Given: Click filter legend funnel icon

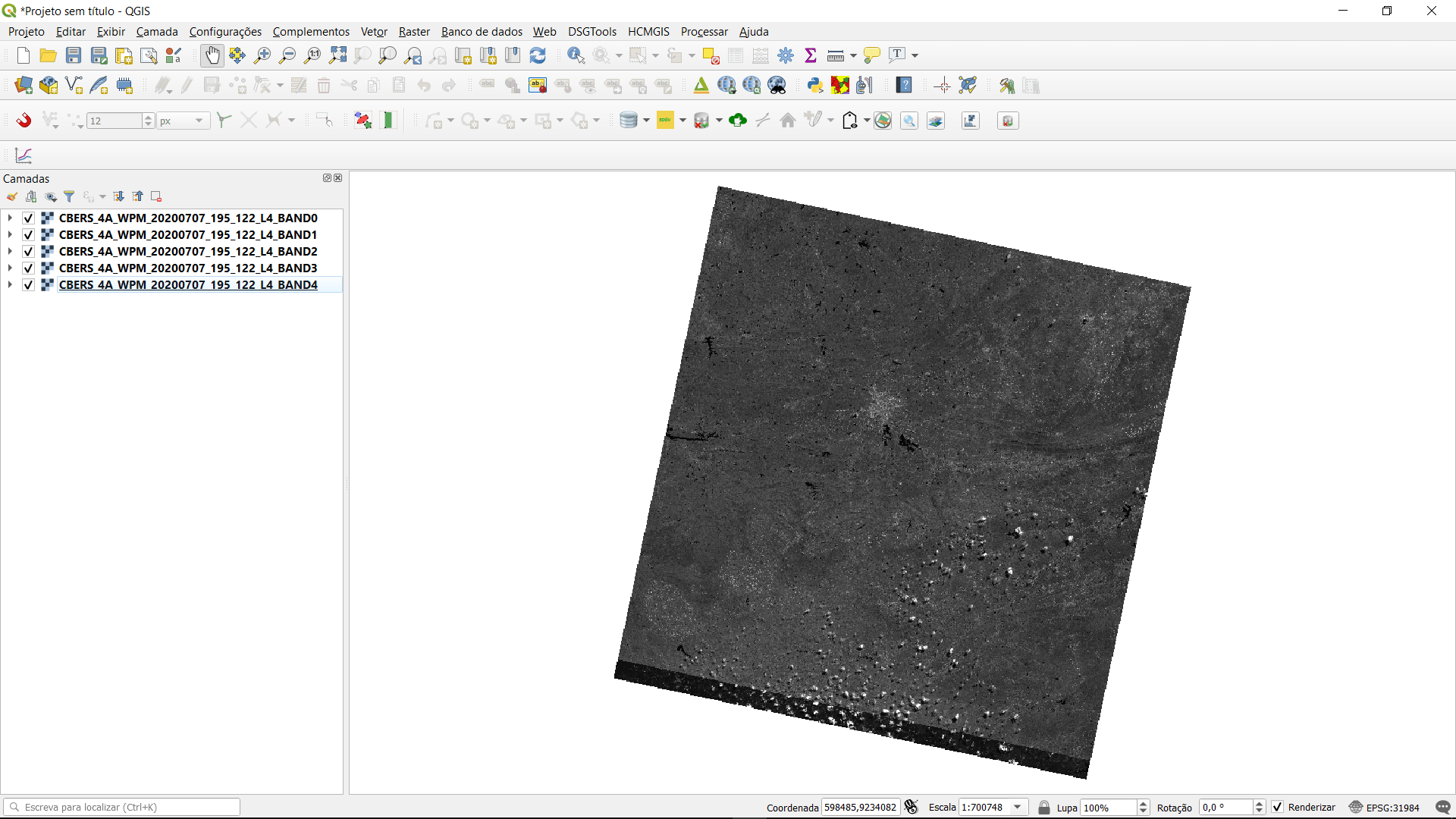Looking at the screenshot, I should click(69, 197).
